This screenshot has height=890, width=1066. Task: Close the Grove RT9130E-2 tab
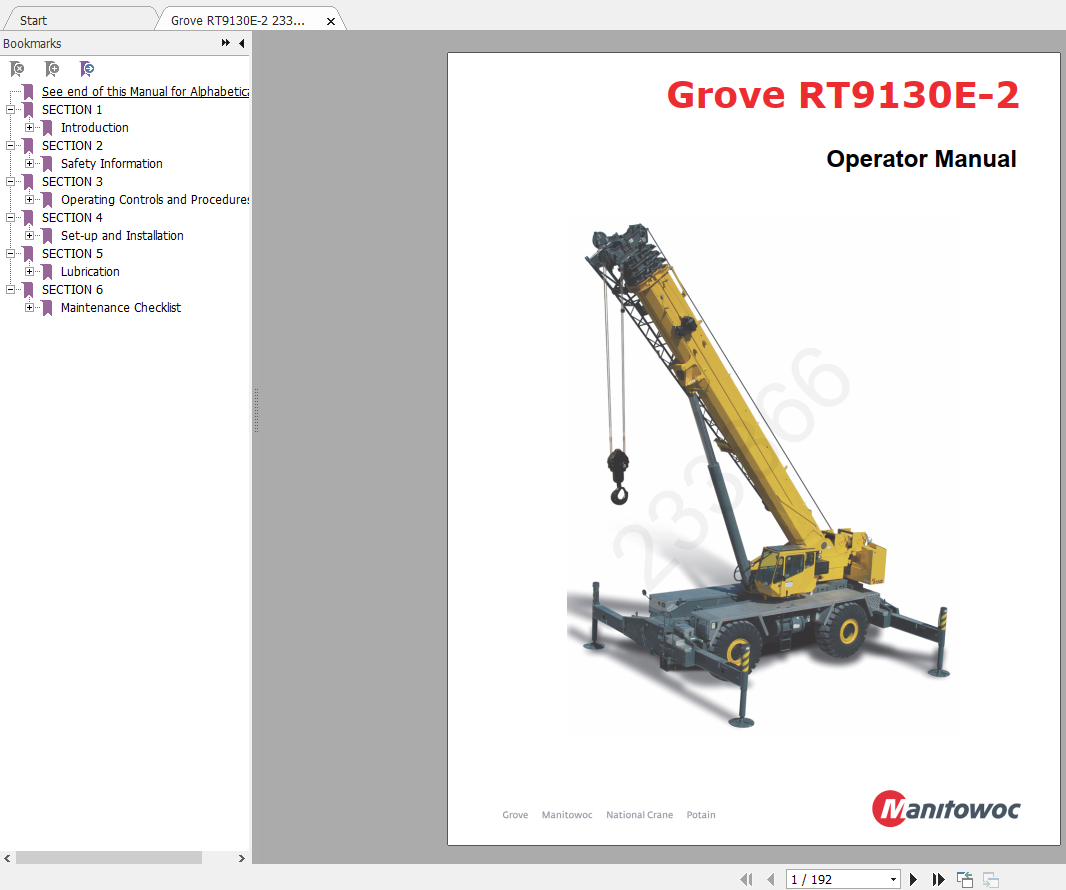(331, 21)
